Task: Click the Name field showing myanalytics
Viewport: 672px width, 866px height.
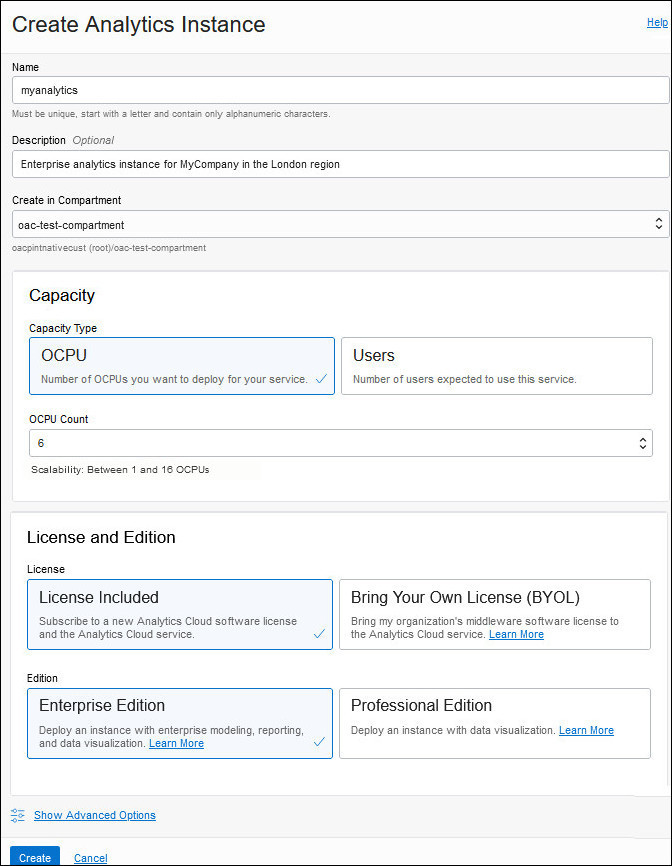Action: pyautogui.click(x=342, y=90)
